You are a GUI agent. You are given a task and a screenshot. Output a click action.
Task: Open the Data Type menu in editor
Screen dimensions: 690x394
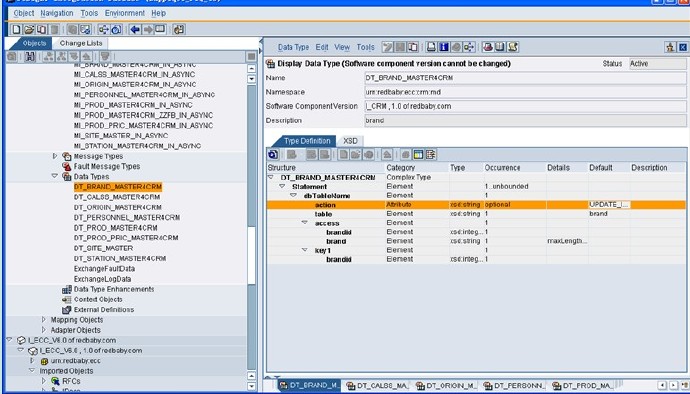pyautogui.click(x=294, y=47)
